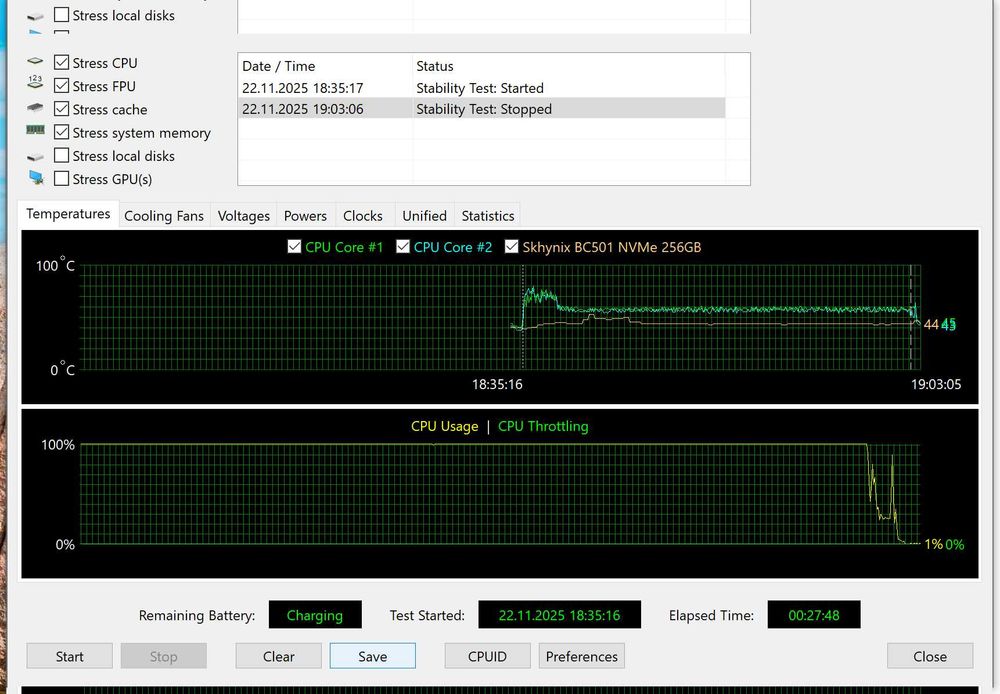Click the 123 icon next to Stress FPU

coord(35,85)
